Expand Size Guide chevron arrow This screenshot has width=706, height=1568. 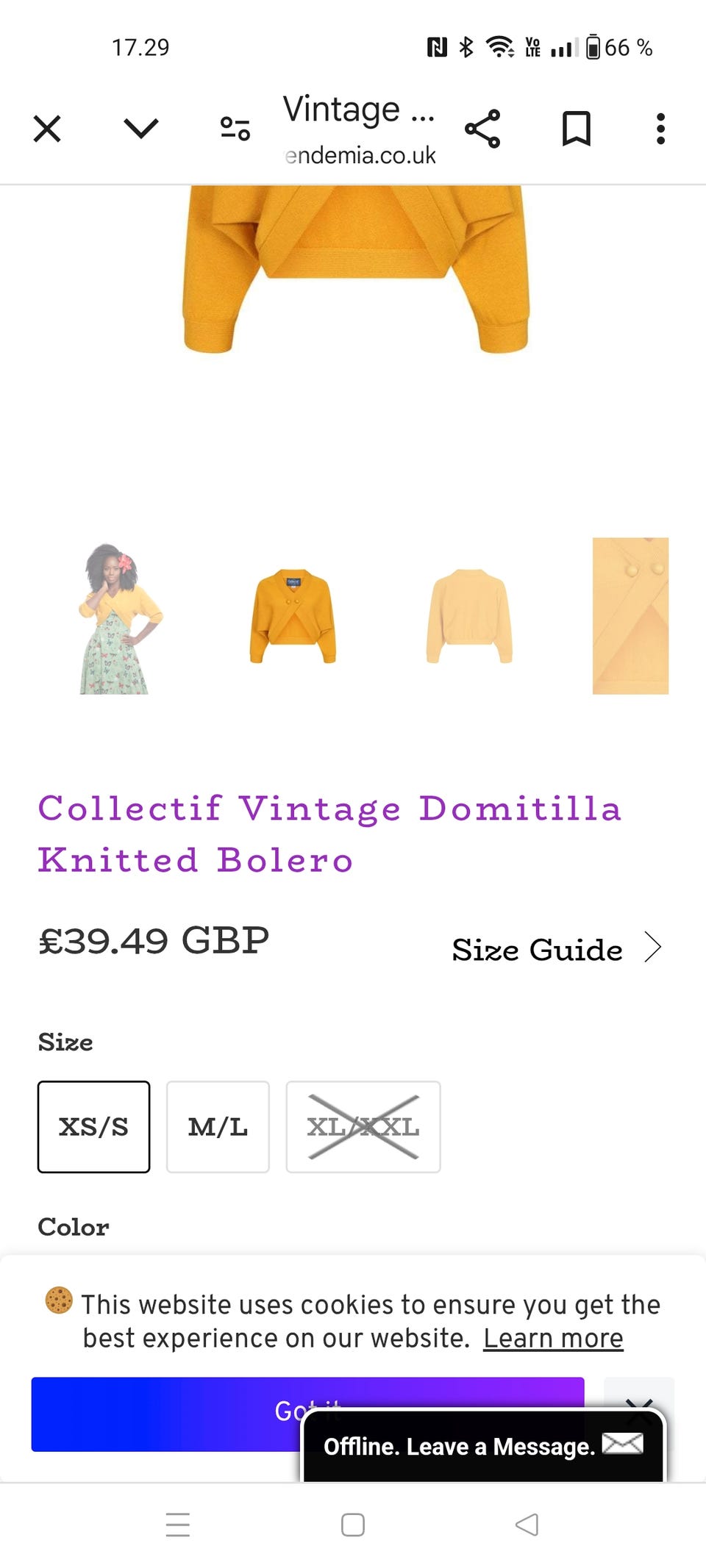tap(653, 948)
